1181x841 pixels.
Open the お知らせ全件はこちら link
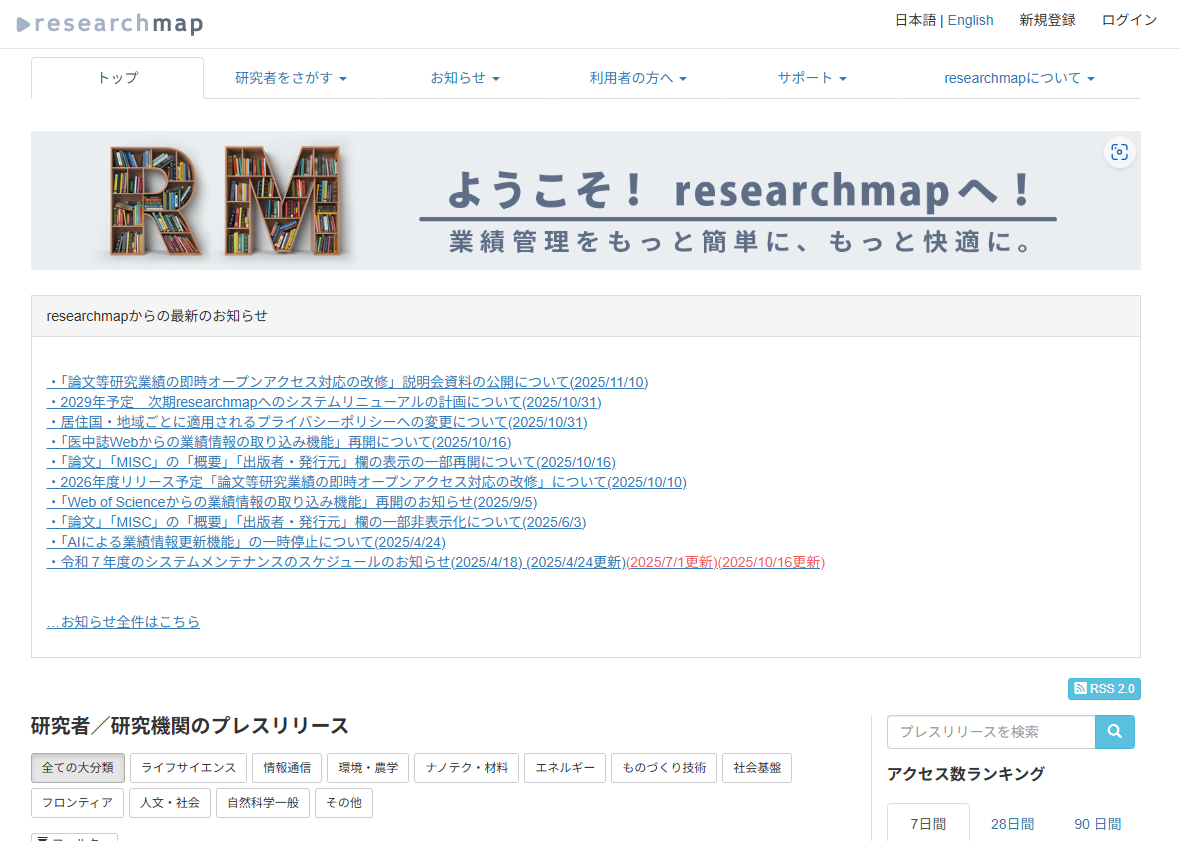point(123,622)
